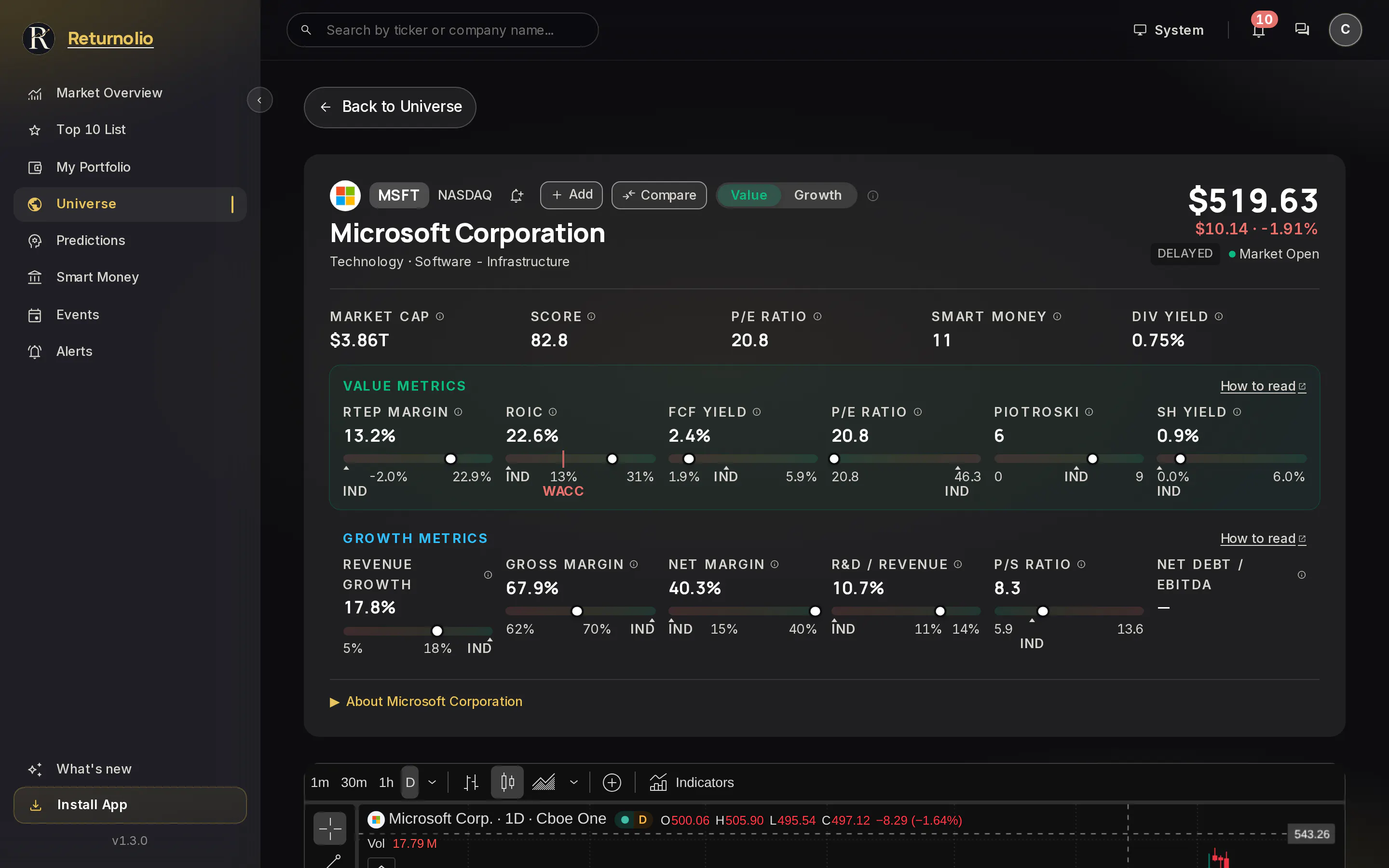Select the 1m chart timeframe
The width and height of the screenshot is (1389, 868).
(320, 783)
